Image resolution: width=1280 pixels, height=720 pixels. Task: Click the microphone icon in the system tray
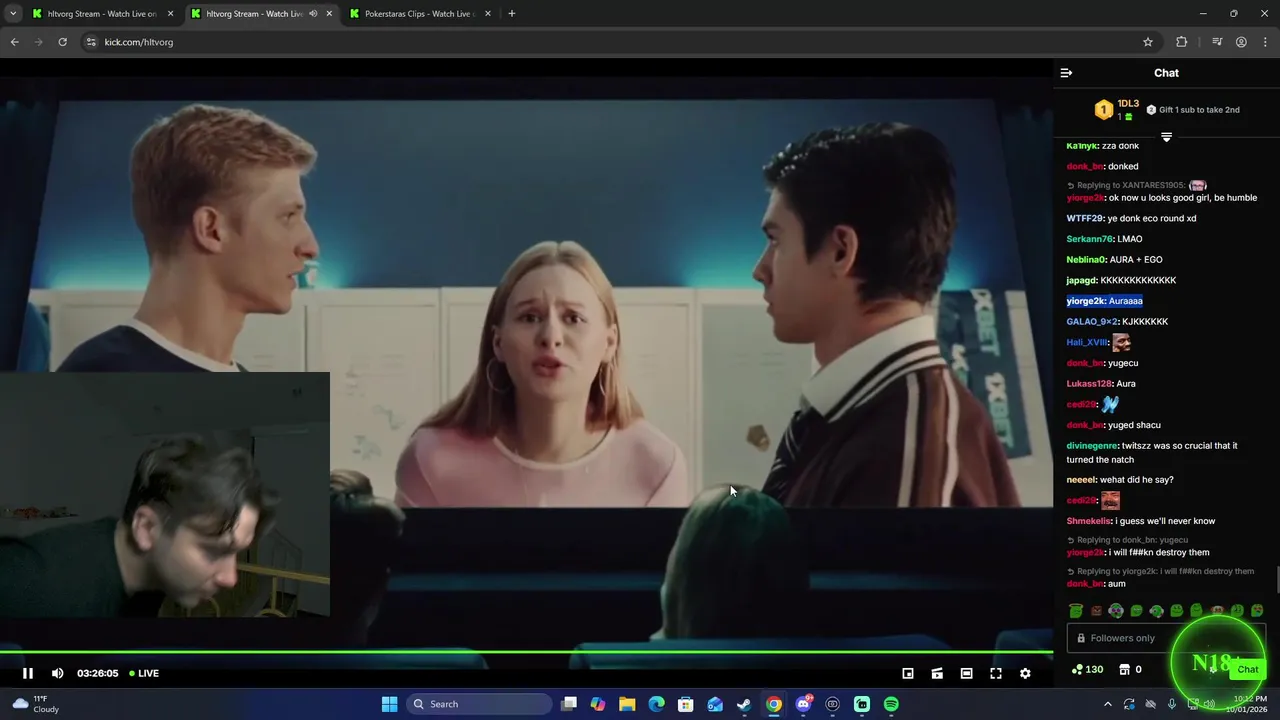(x=1172, y=704)
